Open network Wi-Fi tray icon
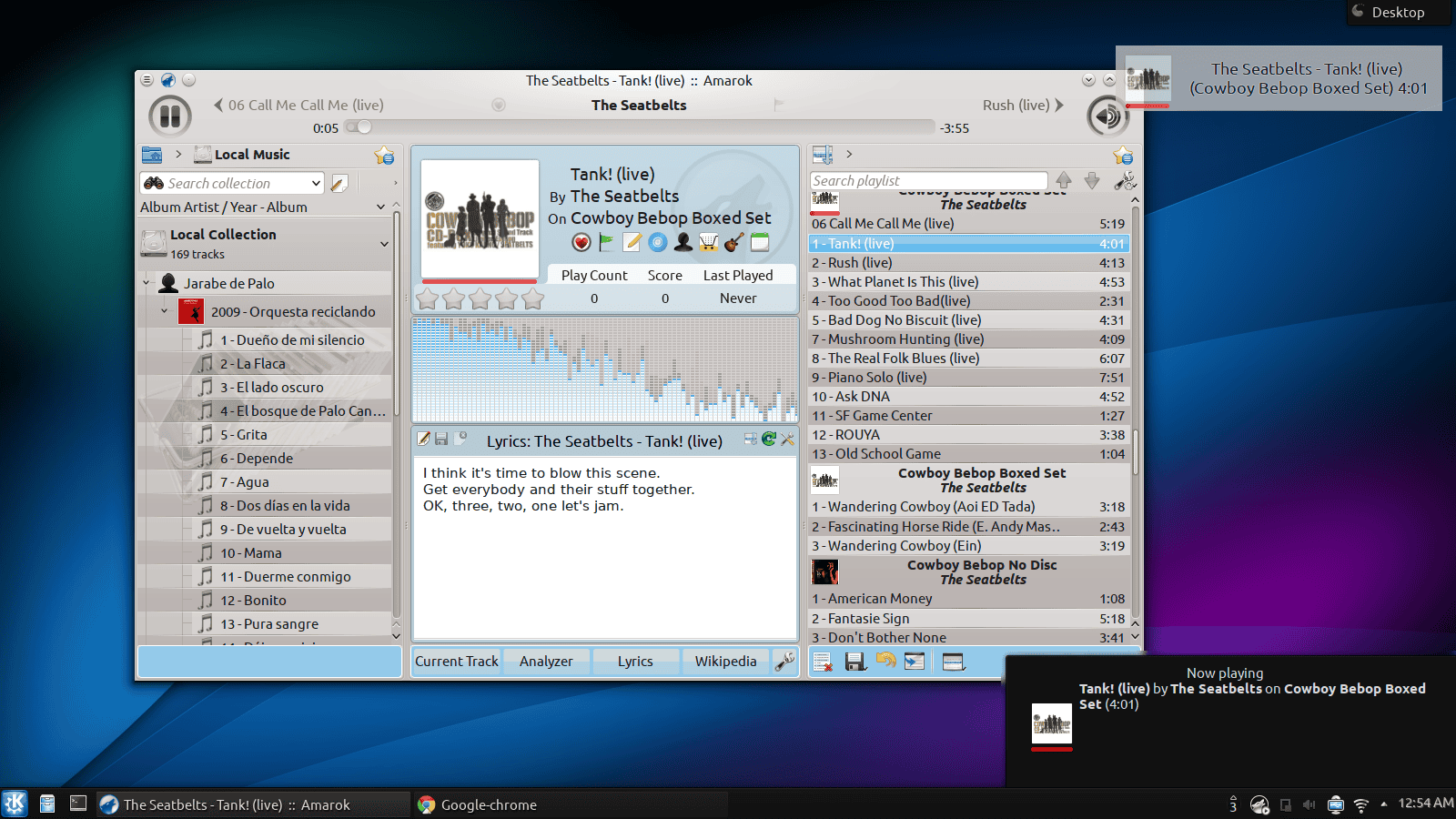The image size is (1456, 819). pos(1361,804)
